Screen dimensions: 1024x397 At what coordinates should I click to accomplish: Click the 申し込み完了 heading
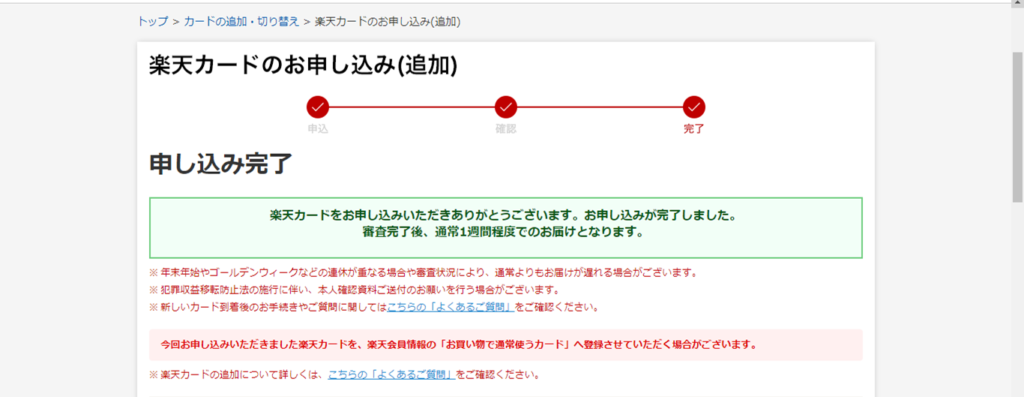[221, 164]
